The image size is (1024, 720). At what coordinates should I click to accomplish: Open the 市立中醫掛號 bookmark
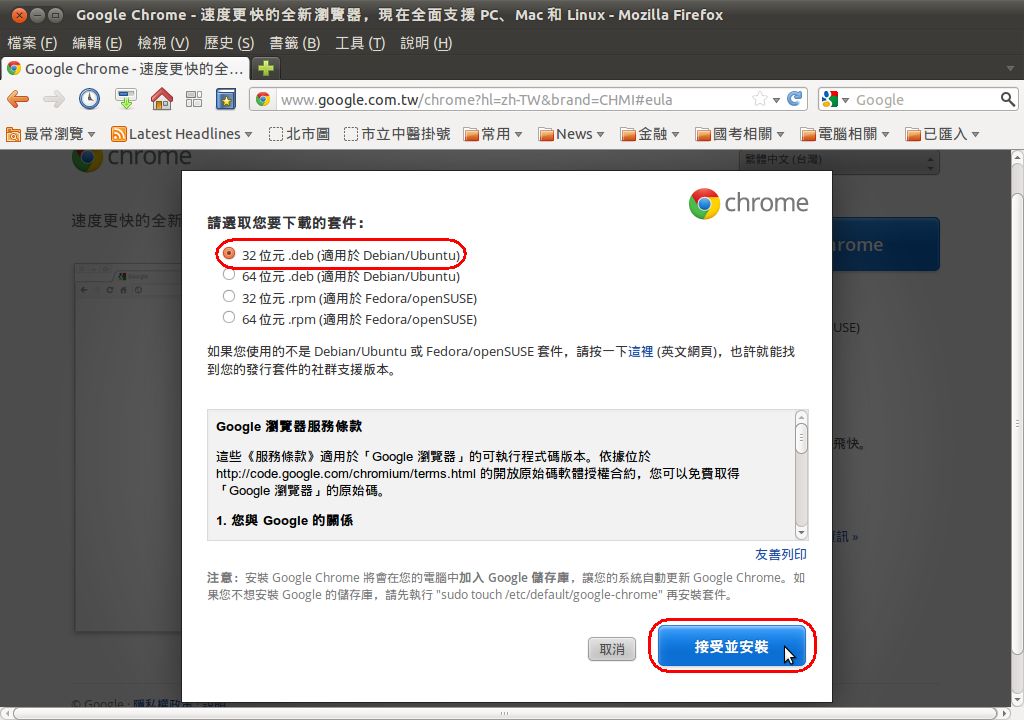pos(397,134)
